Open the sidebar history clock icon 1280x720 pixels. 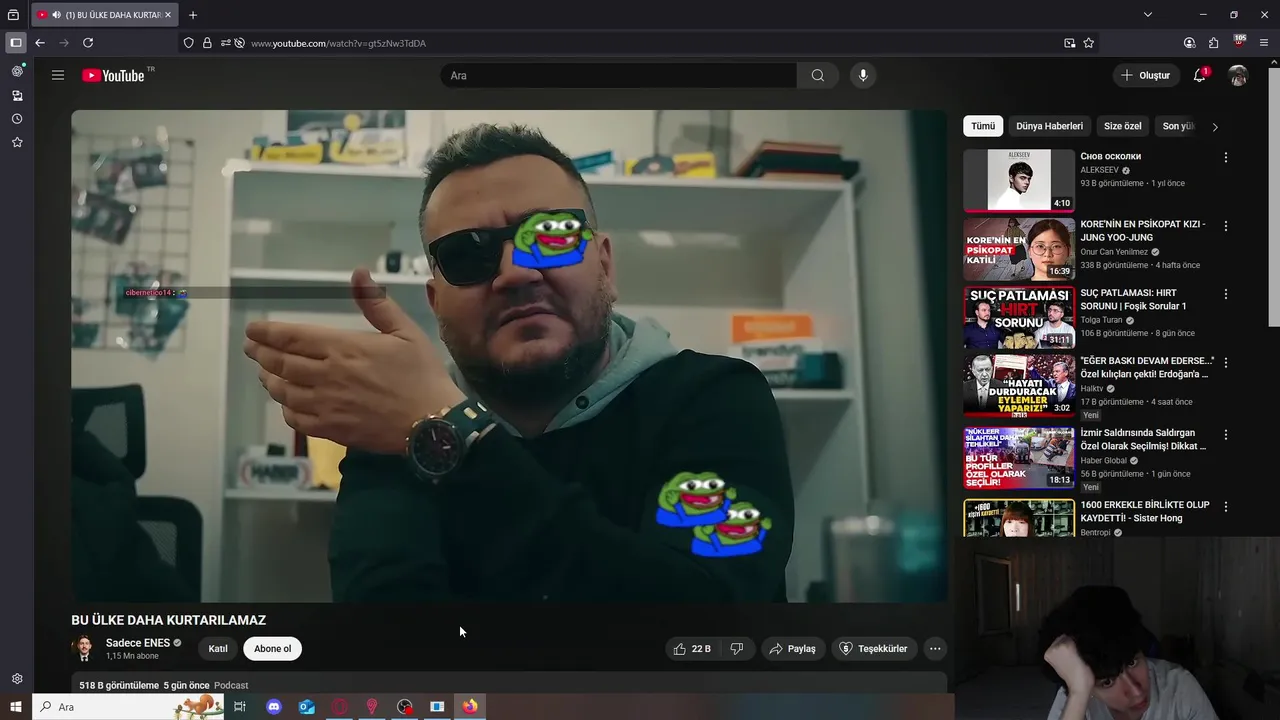point(17,119)
